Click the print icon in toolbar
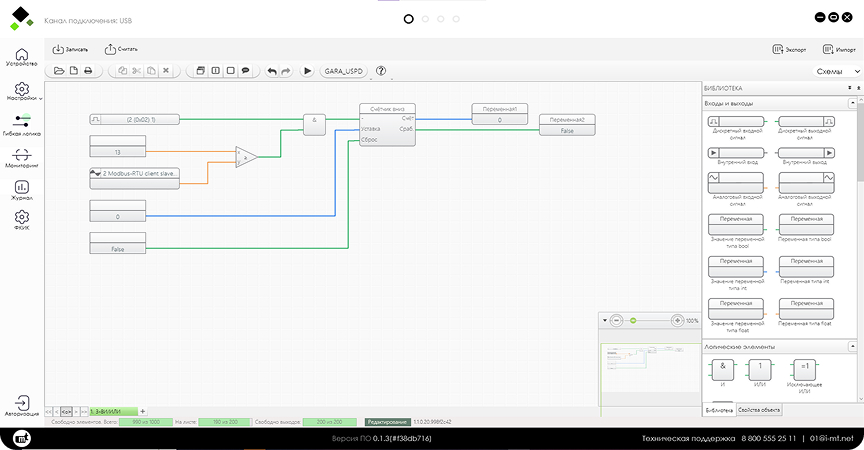864x450 pixels. tap(88, 71)
